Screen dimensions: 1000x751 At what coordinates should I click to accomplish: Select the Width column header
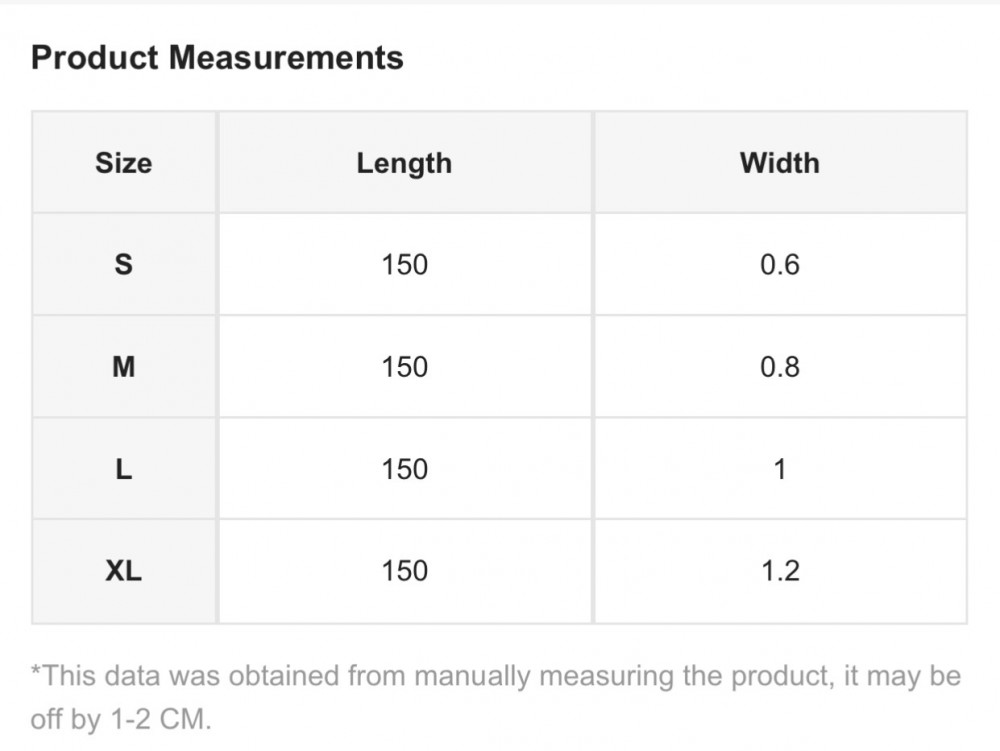779,163
